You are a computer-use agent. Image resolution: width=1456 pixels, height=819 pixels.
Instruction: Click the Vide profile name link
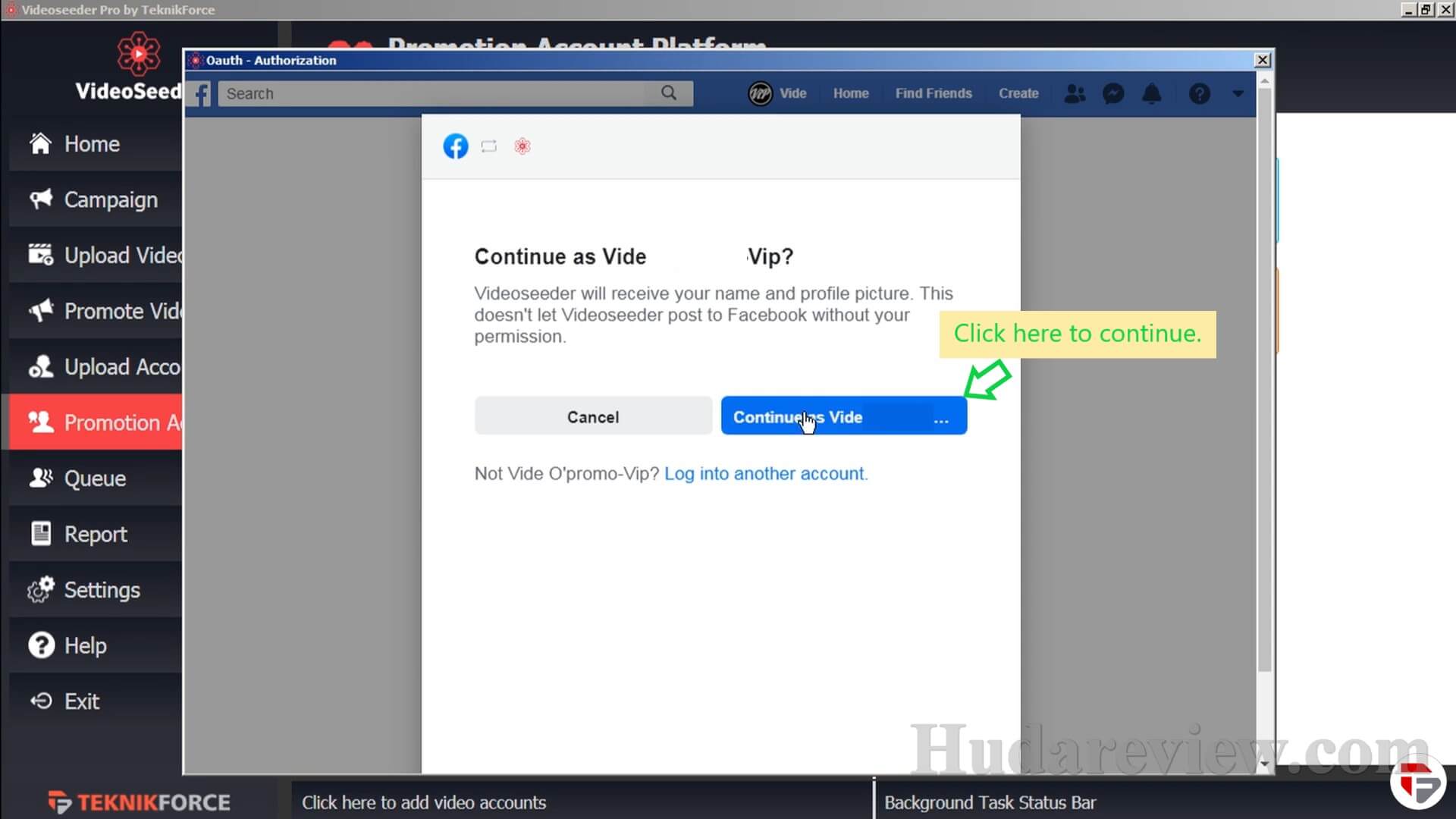[792, 93]
